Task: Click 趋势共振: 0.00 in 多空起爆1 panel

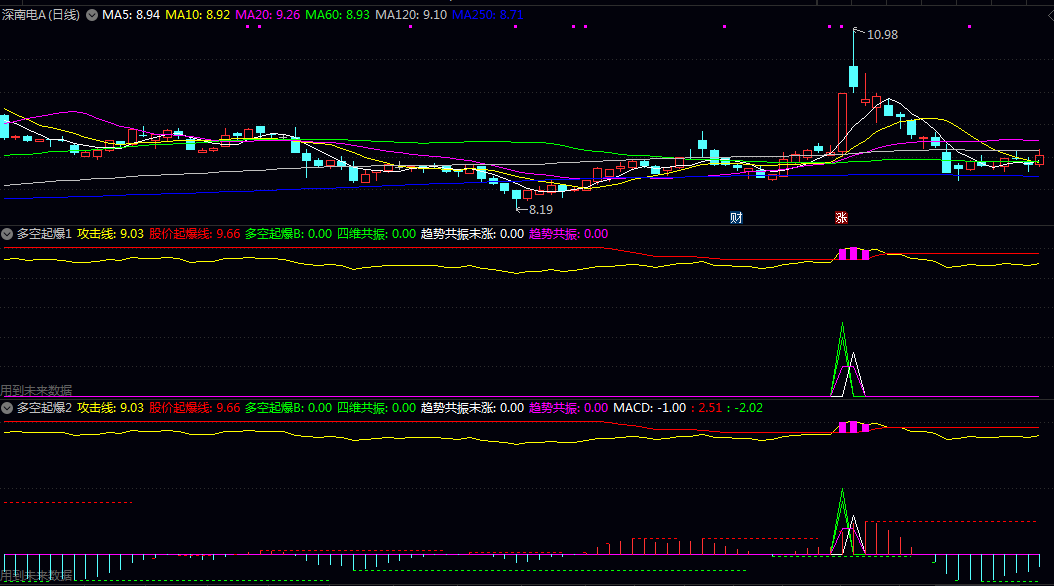Action: click(569, 234)
